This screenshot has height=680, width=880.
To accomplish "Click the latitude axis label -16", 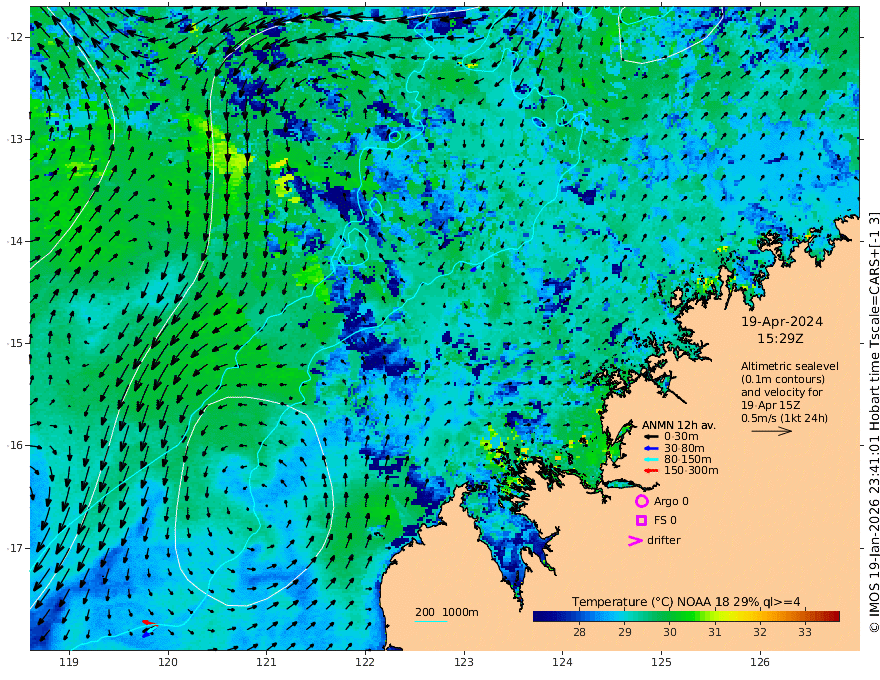I will pyautogui.click(x=15, y=445).
